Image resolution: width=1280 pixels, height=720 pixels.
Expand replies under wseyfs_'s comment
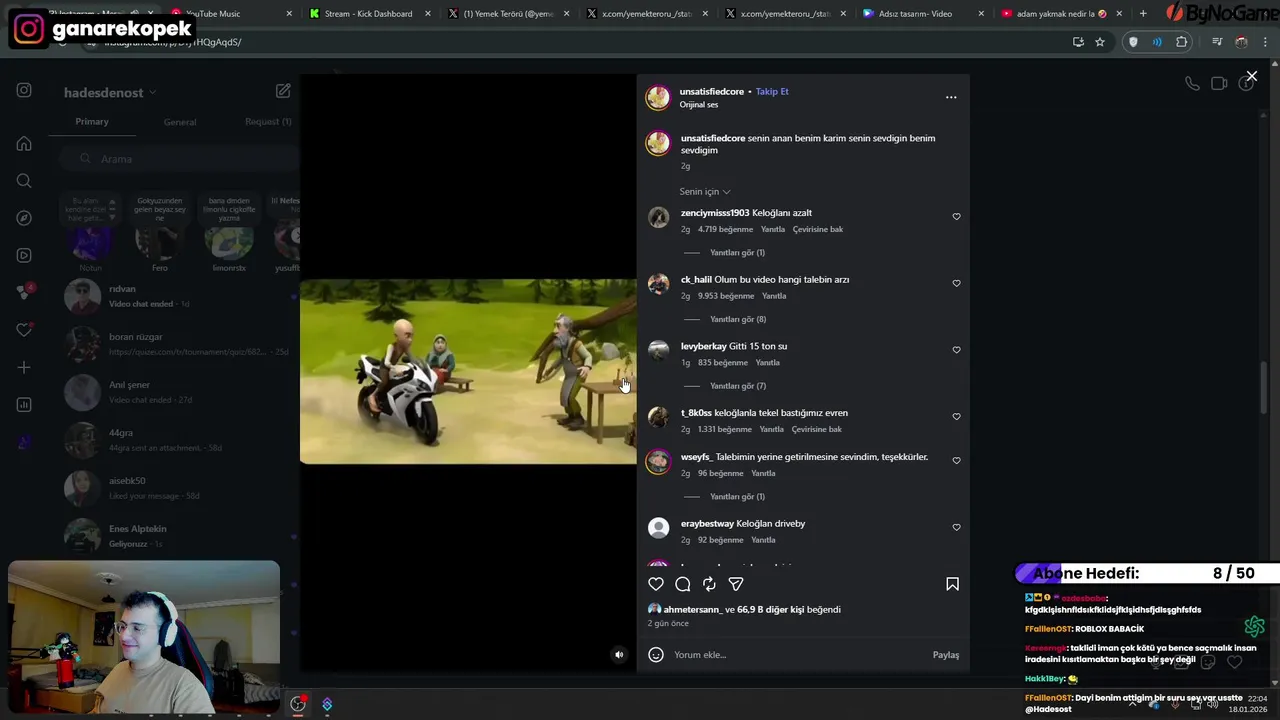pos(737,497)
